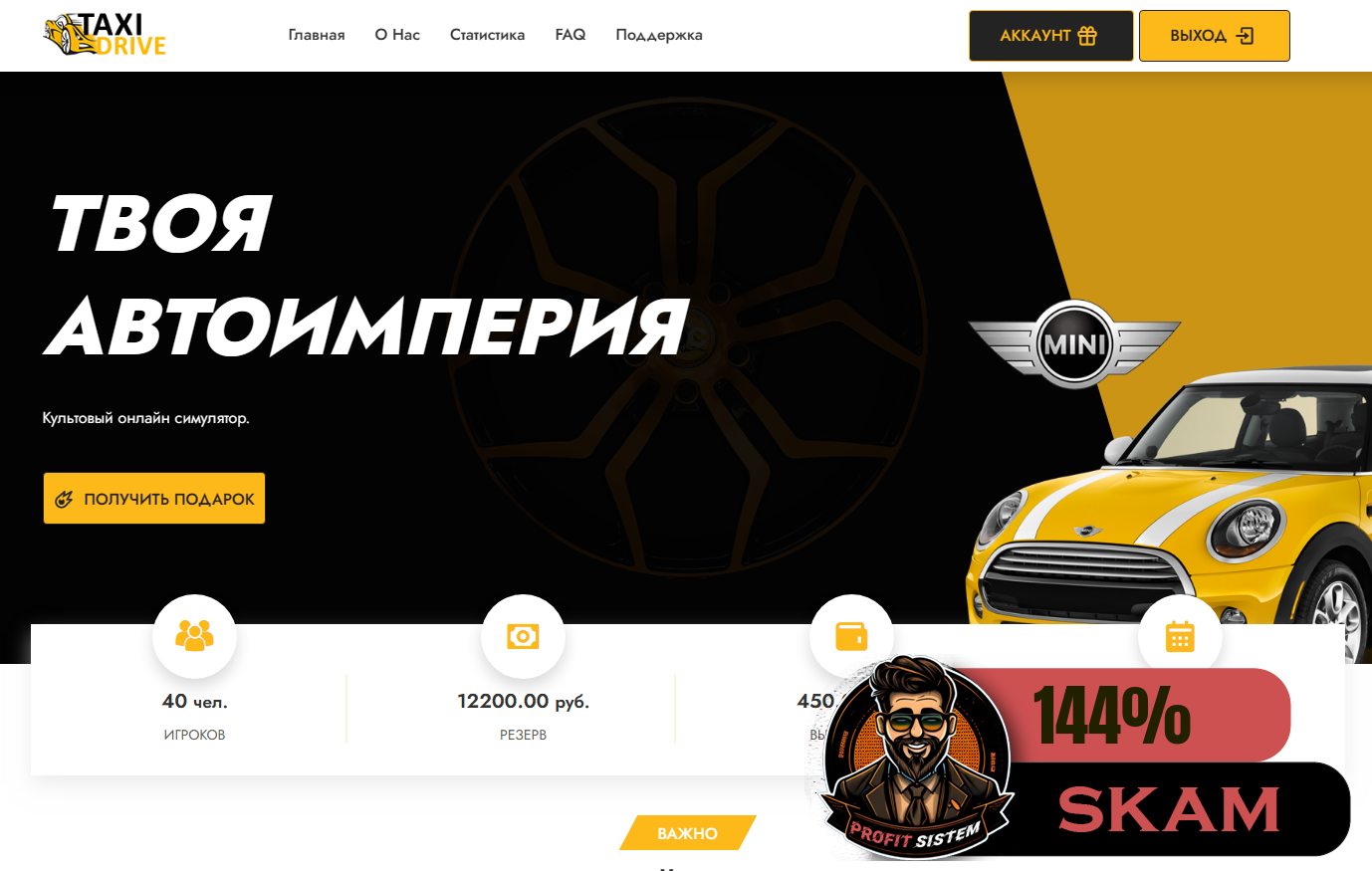The width and height of the screenshot is (1372, 871).
Task: Click the АККАУНТ button
Action: click(x=1050, y=36)
